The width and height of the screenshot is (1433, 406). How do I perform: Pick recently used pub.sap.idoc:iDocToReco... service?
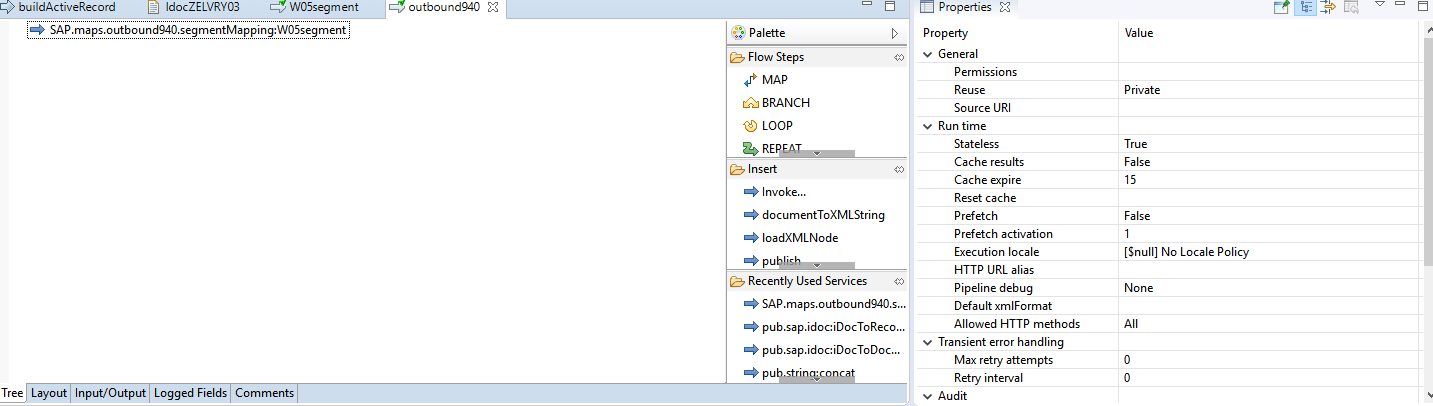pos(825,327)
